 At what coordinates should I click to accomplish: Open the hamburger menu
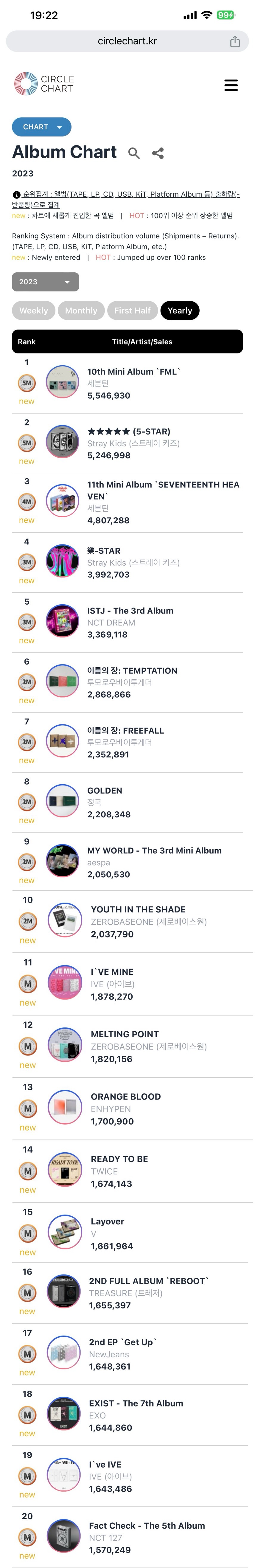click(231, 85)
